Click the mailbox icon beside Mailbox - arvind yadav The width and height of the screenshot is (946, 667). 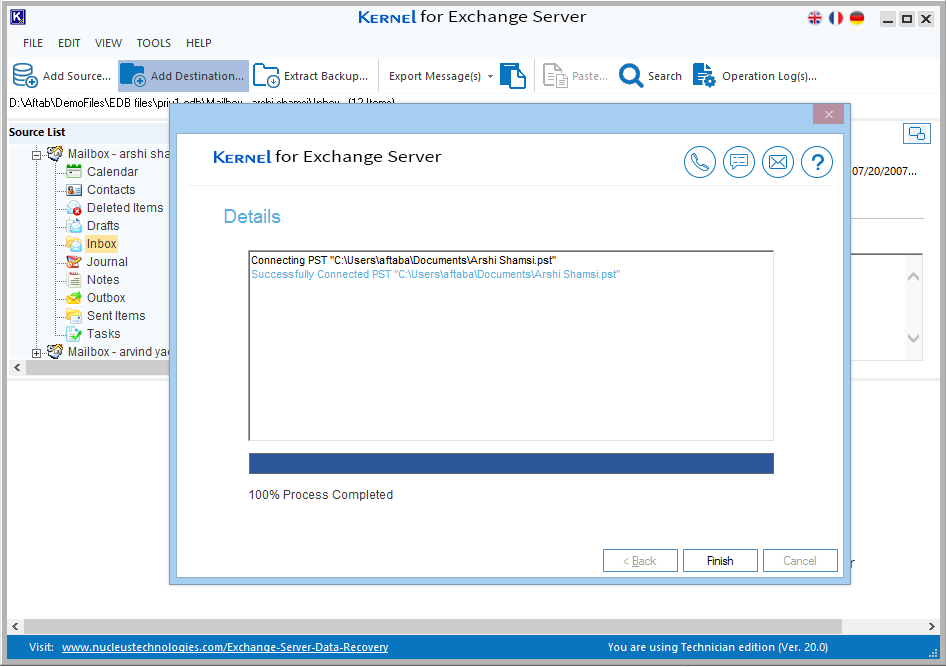click(55, 351)
